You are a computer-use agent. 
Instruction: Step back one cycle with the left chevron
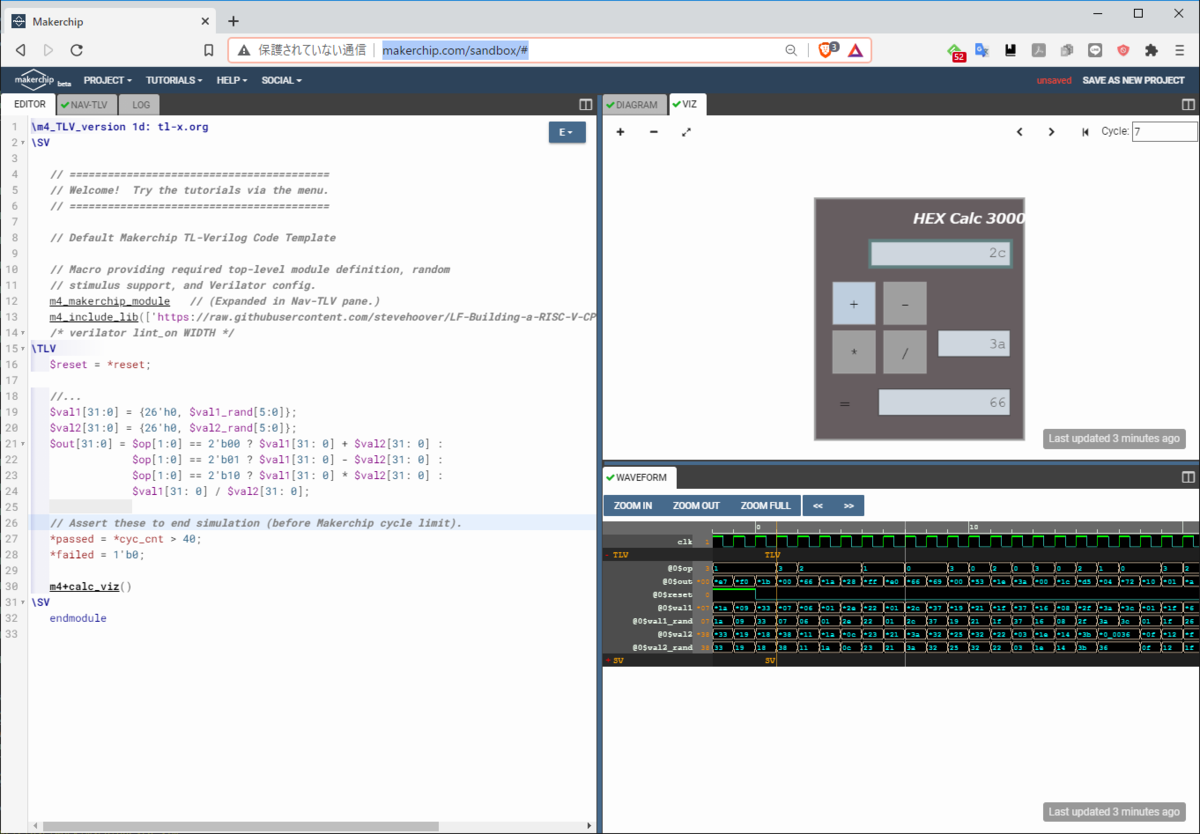[1019, 131]
